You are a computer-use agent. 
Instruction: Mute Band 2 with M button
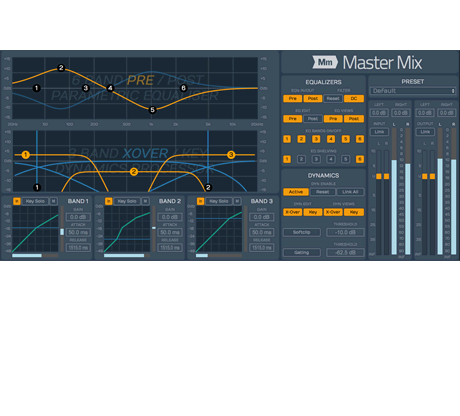click(145, 201)
